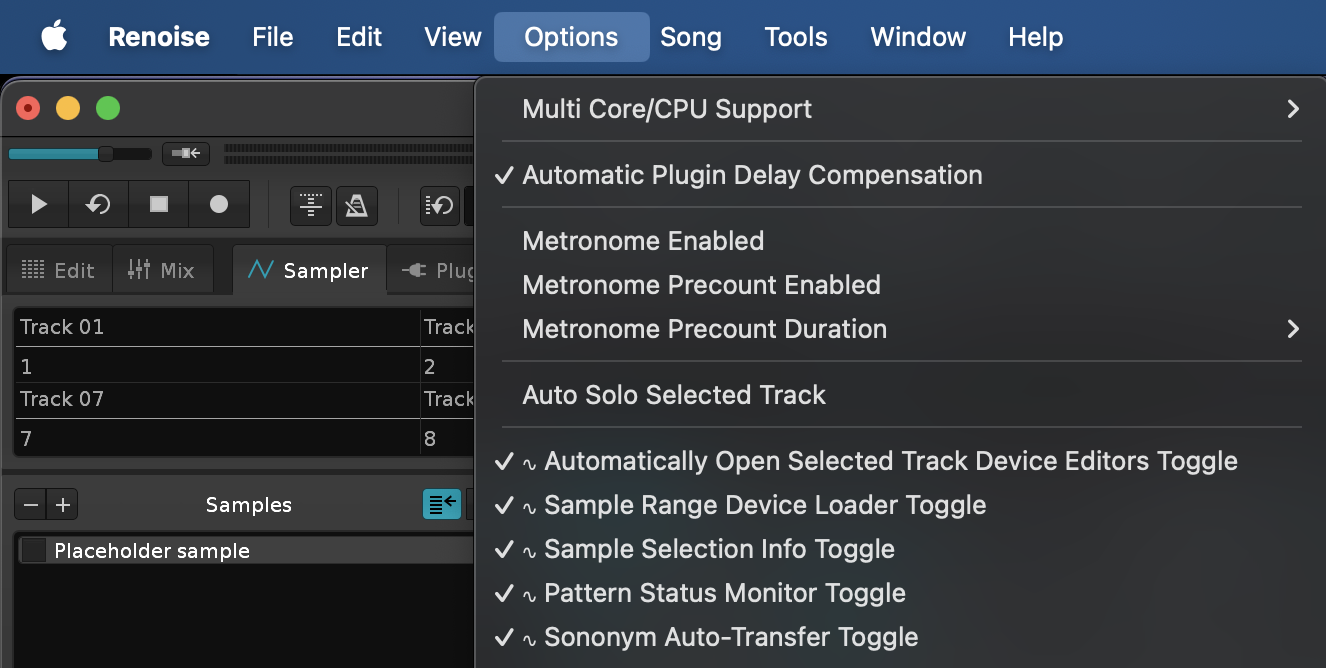Turn off Pattern Status Monitor Toggle

[724, 593]
